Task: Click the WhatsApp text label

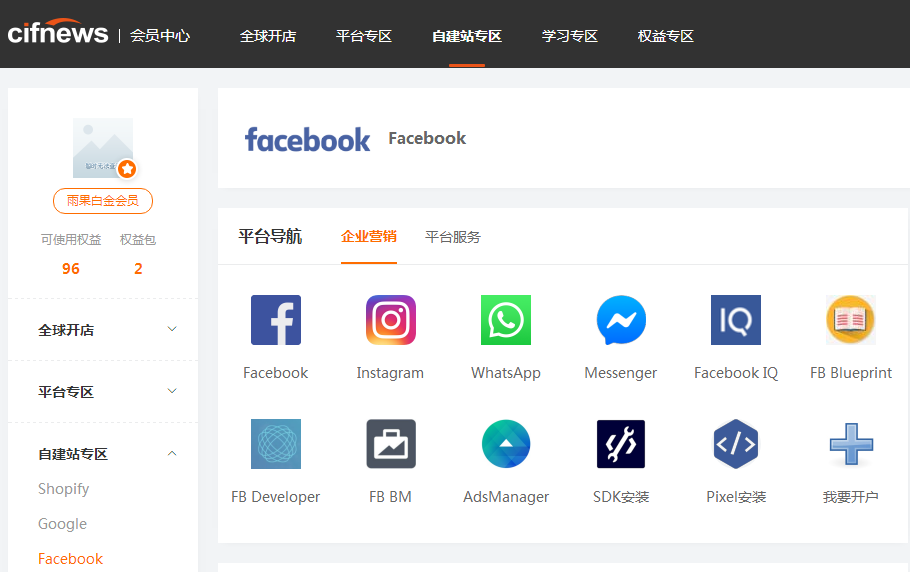Action: tap(505, 372)
